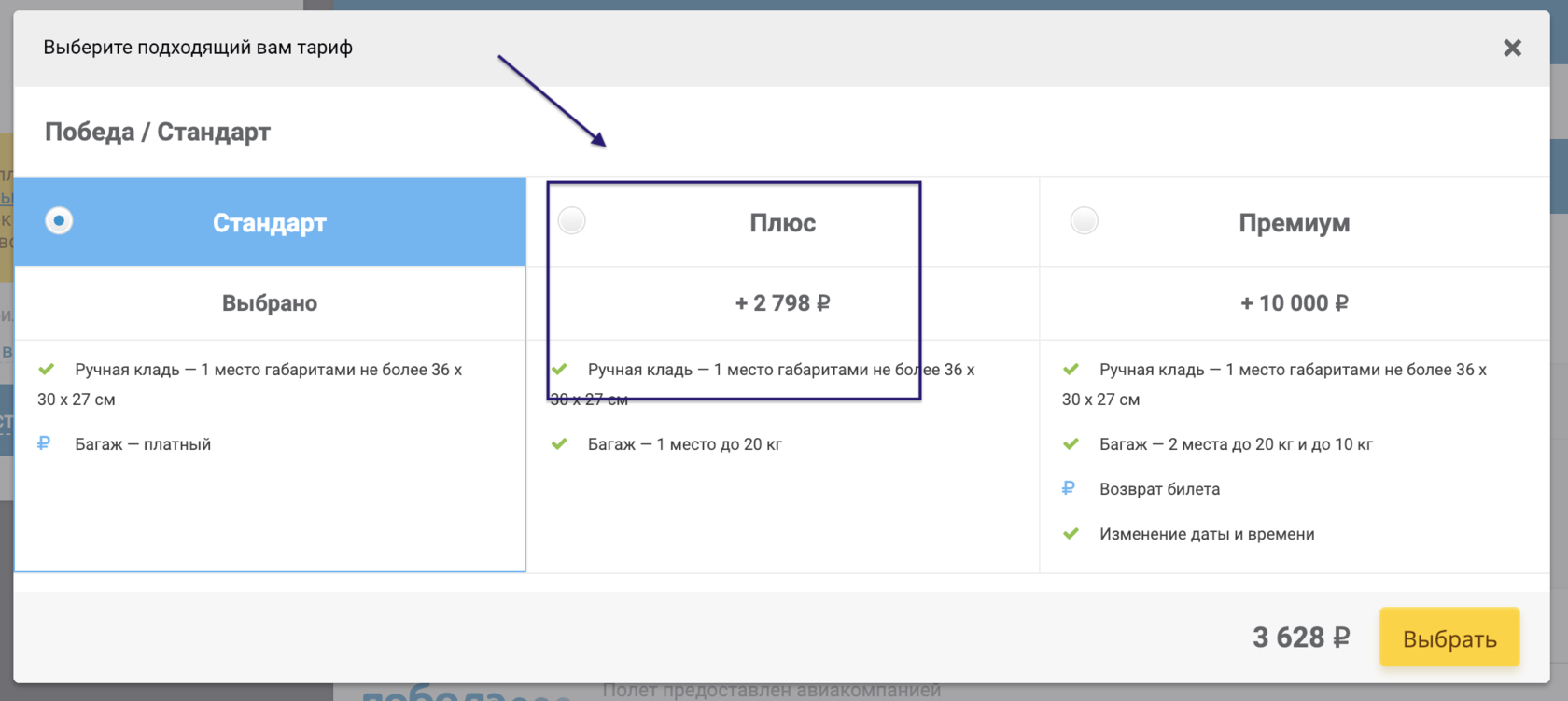Click the Премиум hand luggage description text
Viewport: 1568px width, 701px height.
tap(1275, 385)
